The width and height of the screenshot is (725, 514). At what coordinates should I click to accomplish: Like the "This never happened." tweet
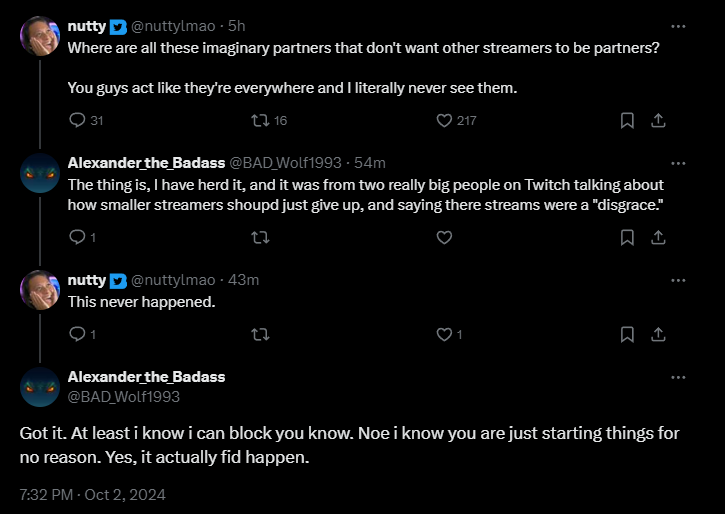[x=445, y=335]
